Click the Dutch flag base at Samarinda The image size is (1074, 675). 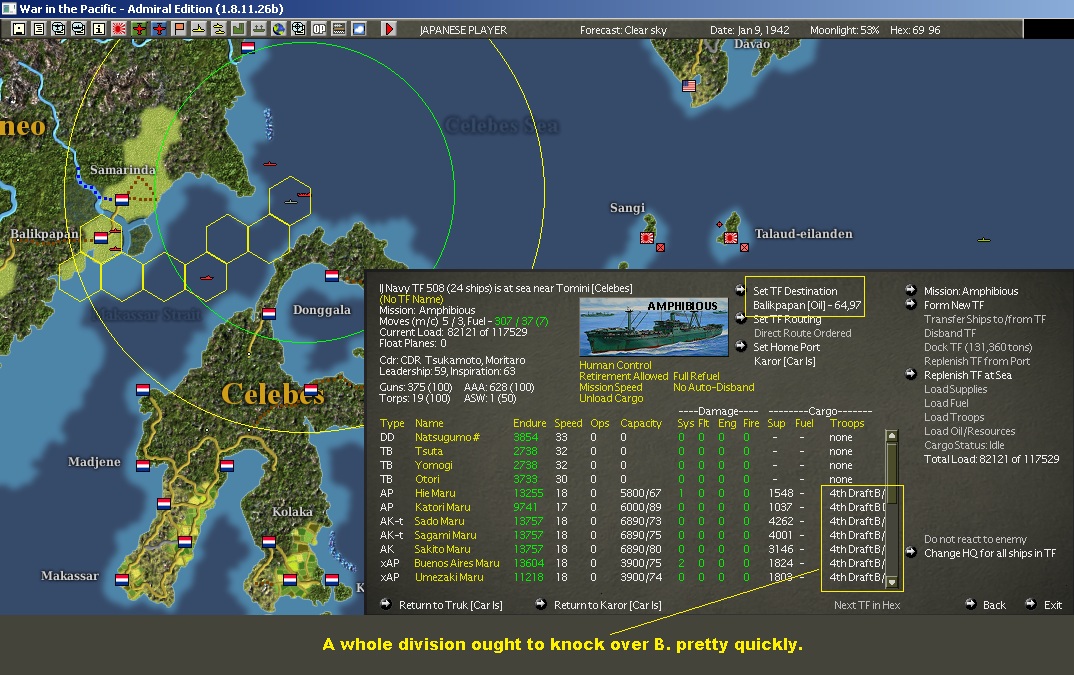(122, 199)
